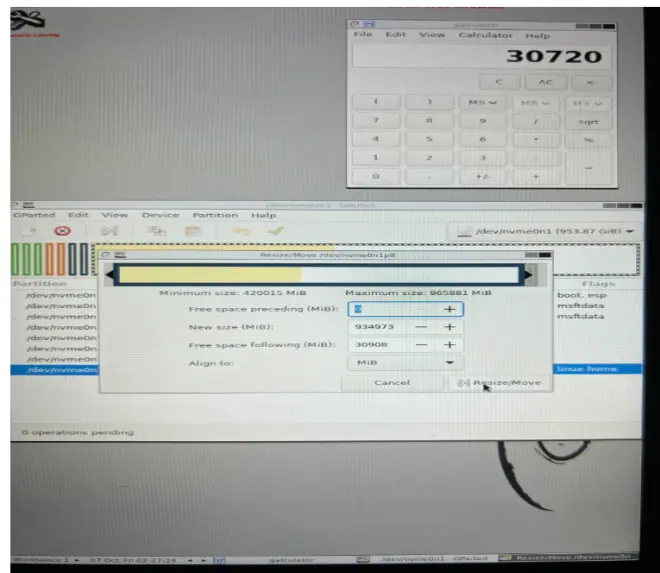Click the Paste partition toolbar icon
Viewport: 660px width, 573px height.
point(194,231)
